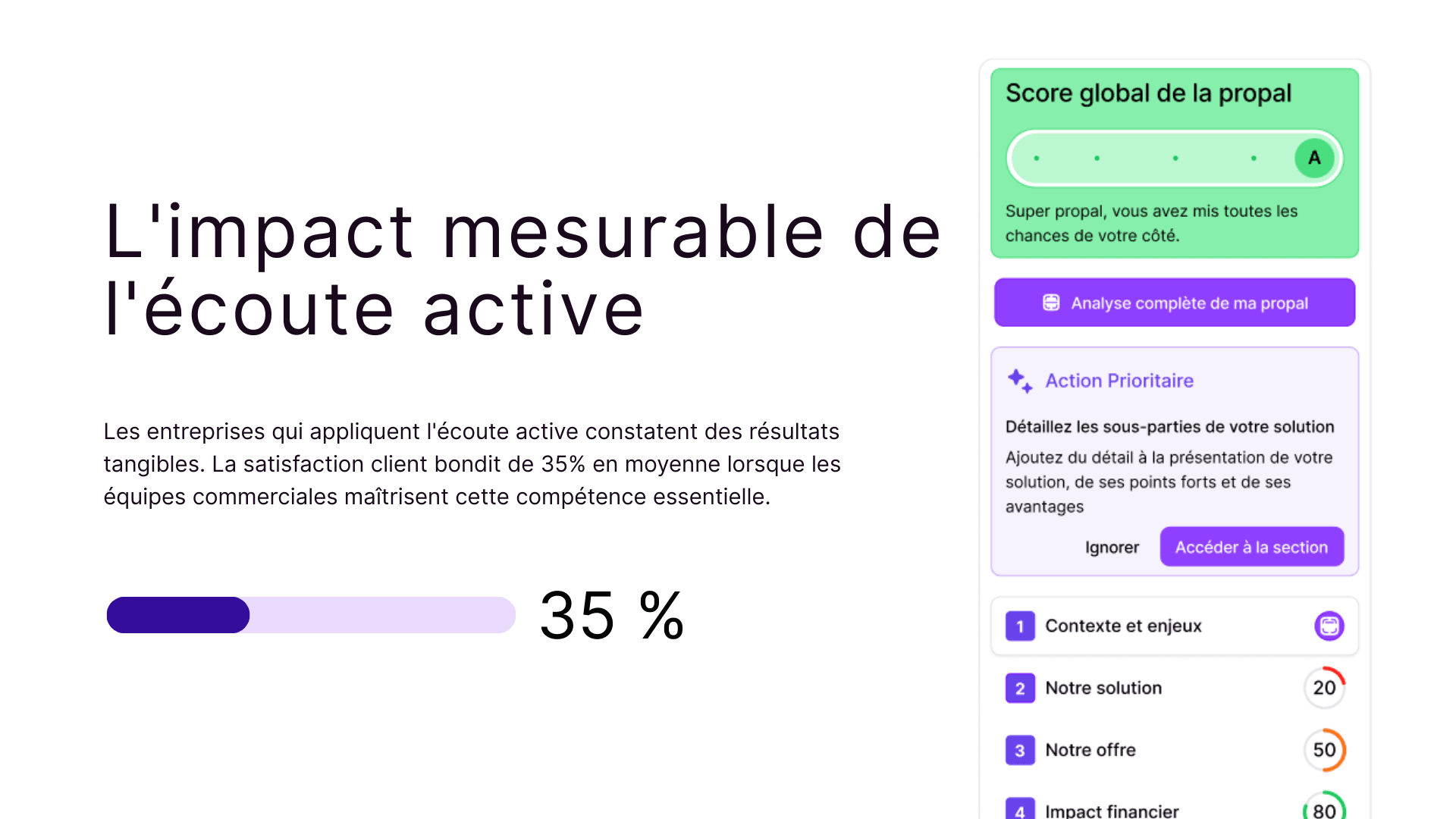Image resolution: width=1456 pixels, height=819 pixels.
Task: Click the green A grade badge on the gauge
Action: pyautogui.click(x=1314, y=158)
